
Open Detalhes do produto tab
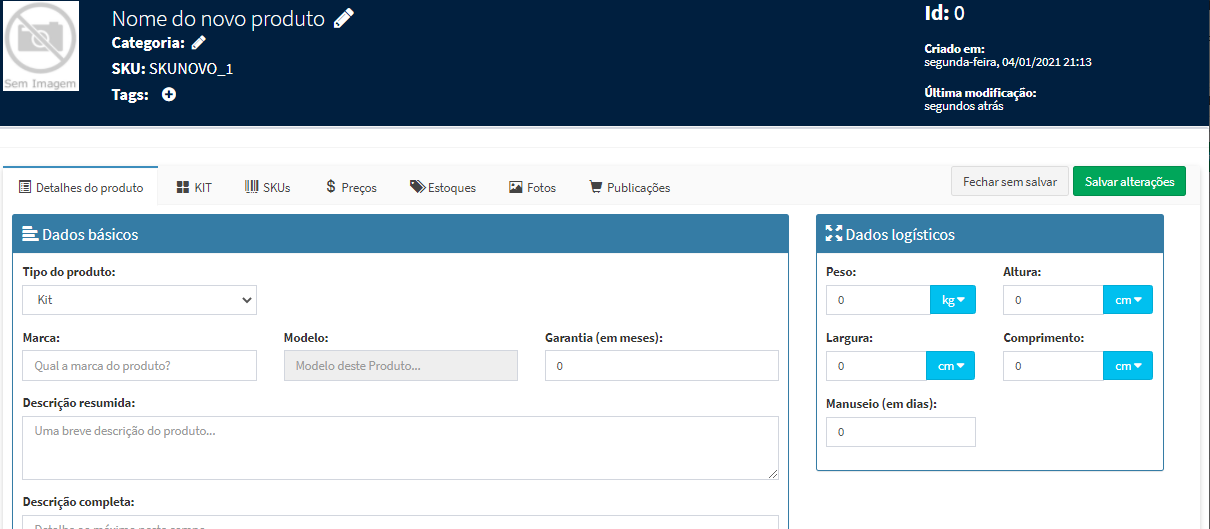[81, 187]
